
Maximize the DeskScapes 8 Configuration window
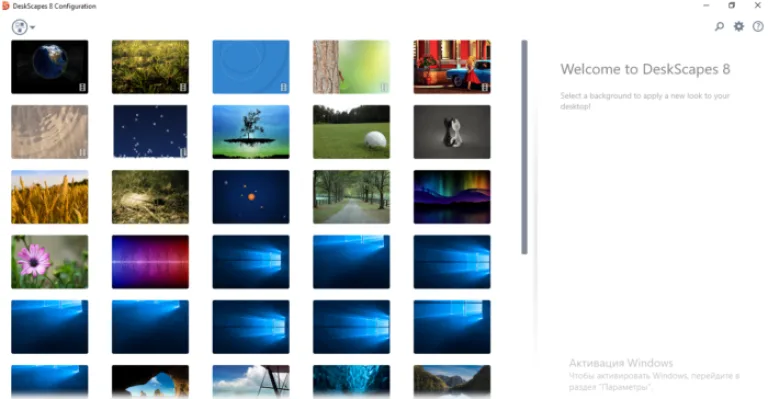click(x=732, y=5)
